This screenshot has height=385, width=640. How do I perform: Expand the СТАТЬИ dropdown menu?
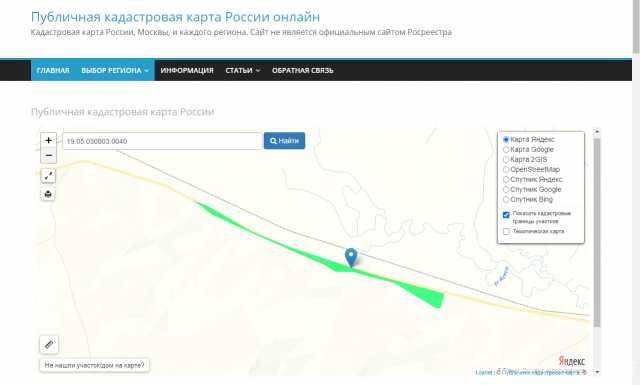pos(242,71)
